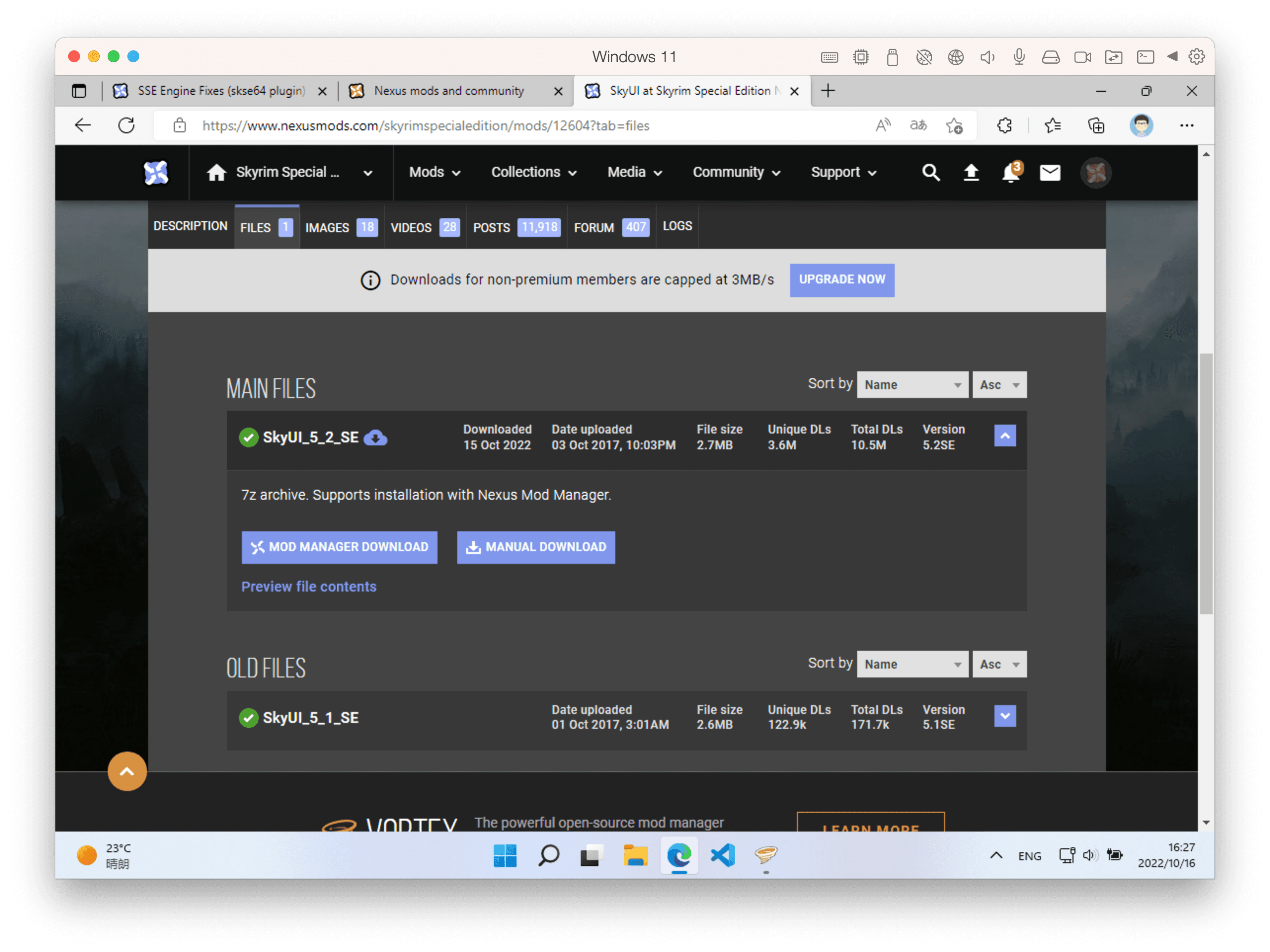Click Manual Download button

tap(536, 547)
